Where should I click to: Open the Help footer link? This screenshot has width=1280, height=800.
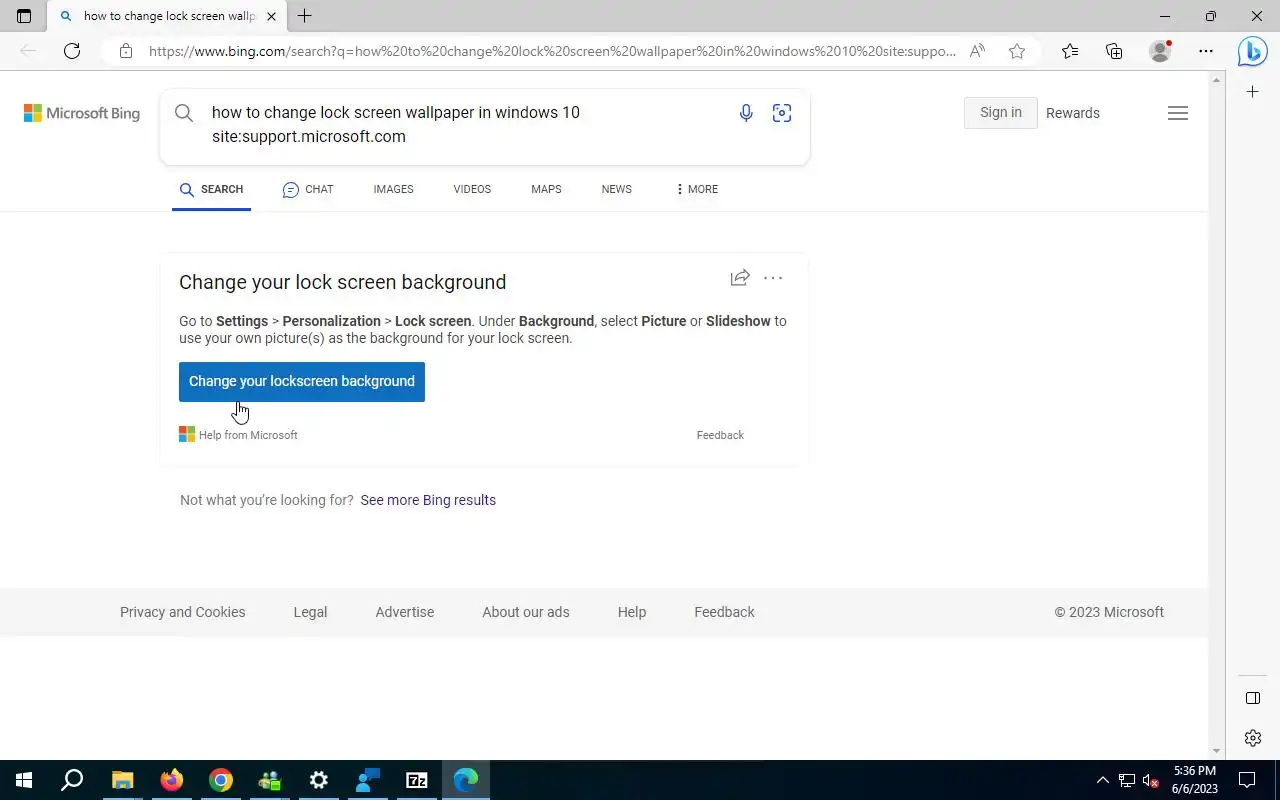[x=632, y=612]
